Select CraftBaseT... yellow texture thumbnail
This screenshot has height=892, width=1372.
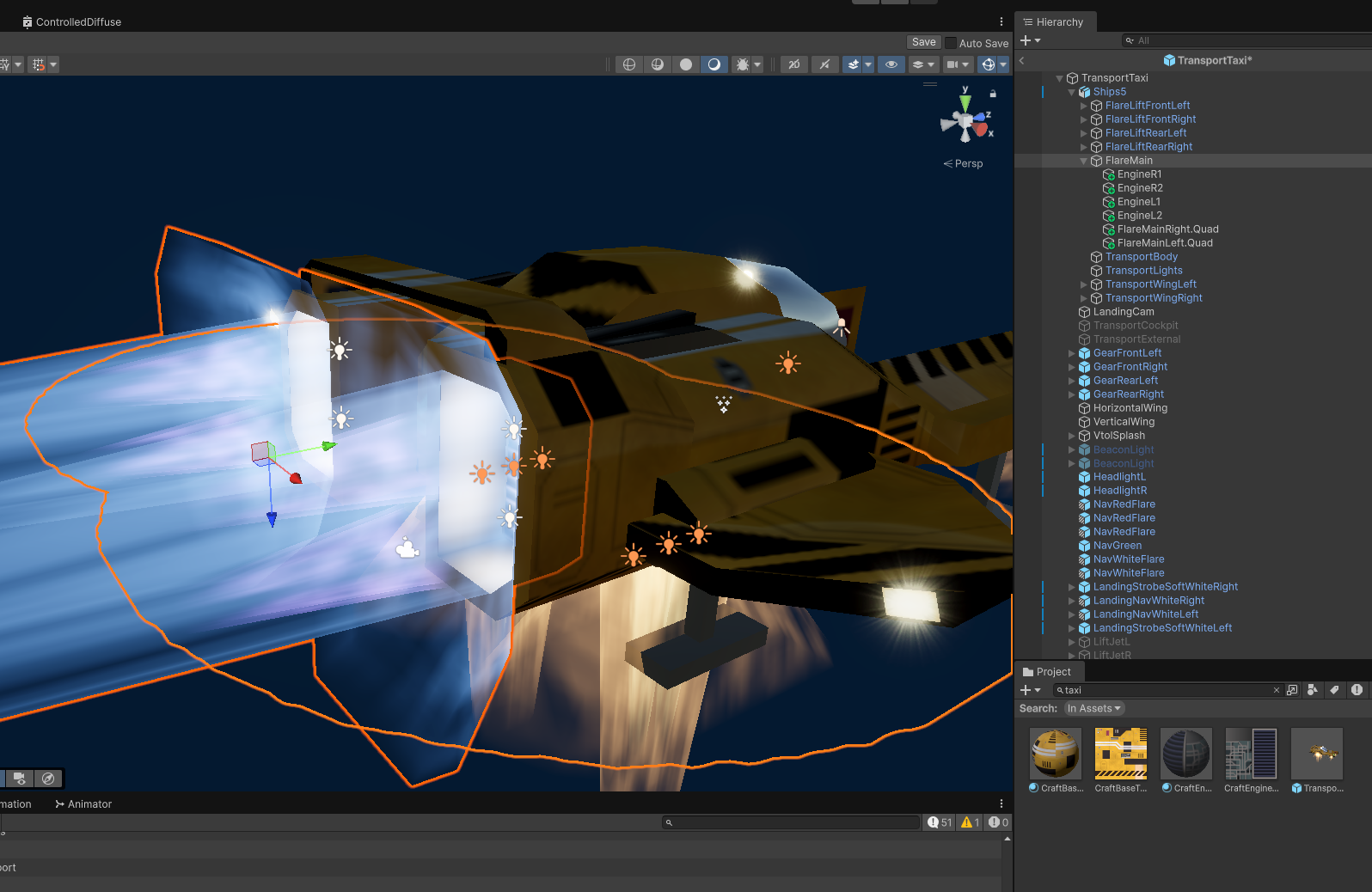pyautogui.click(x=1121, y=754)
